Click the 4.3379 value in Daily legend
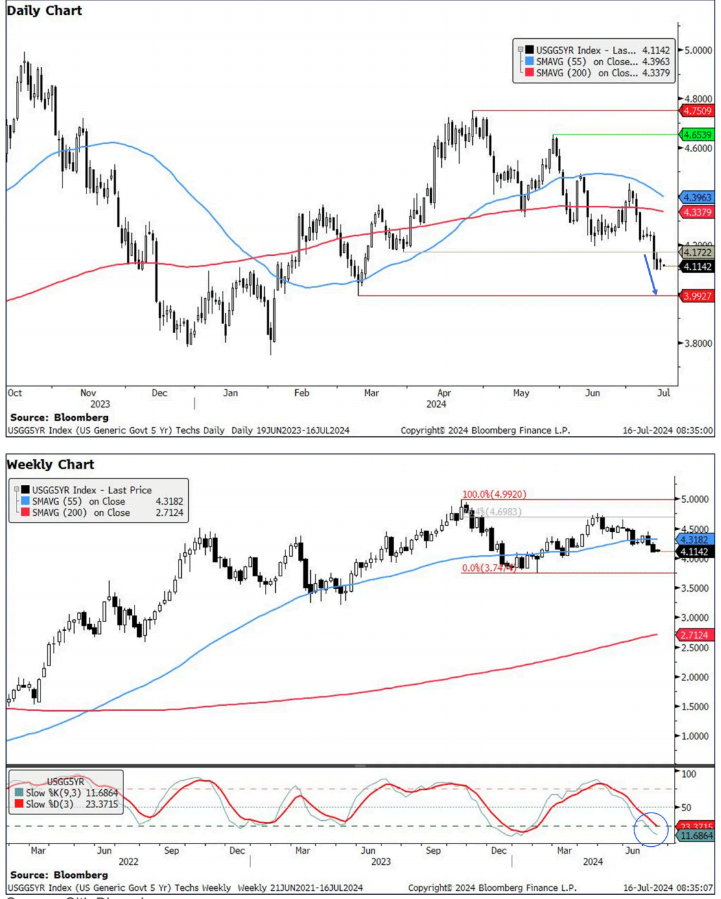 click(656, 73)
